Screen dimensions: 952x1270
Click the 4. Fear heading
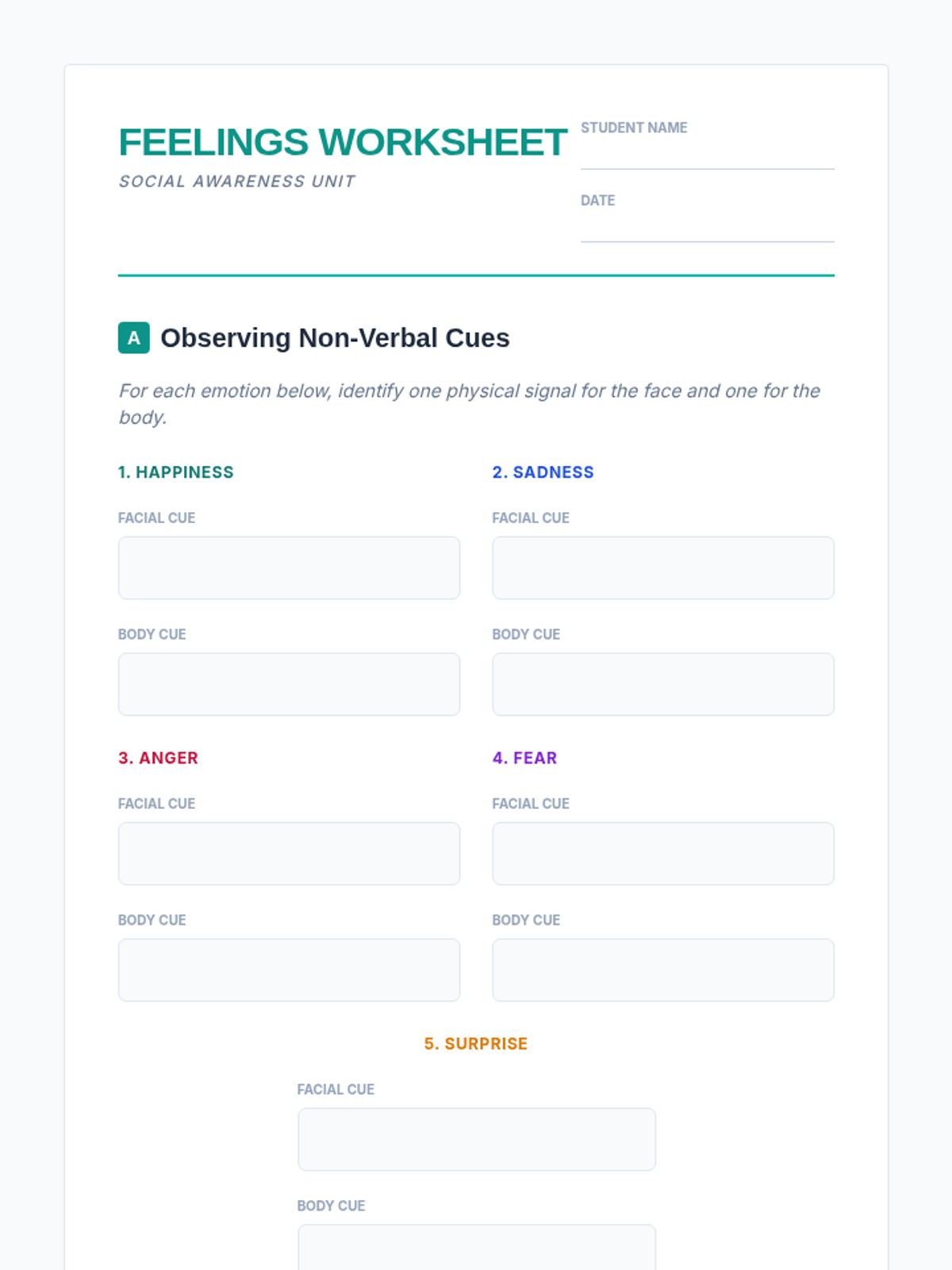click(x=525, y=758)
